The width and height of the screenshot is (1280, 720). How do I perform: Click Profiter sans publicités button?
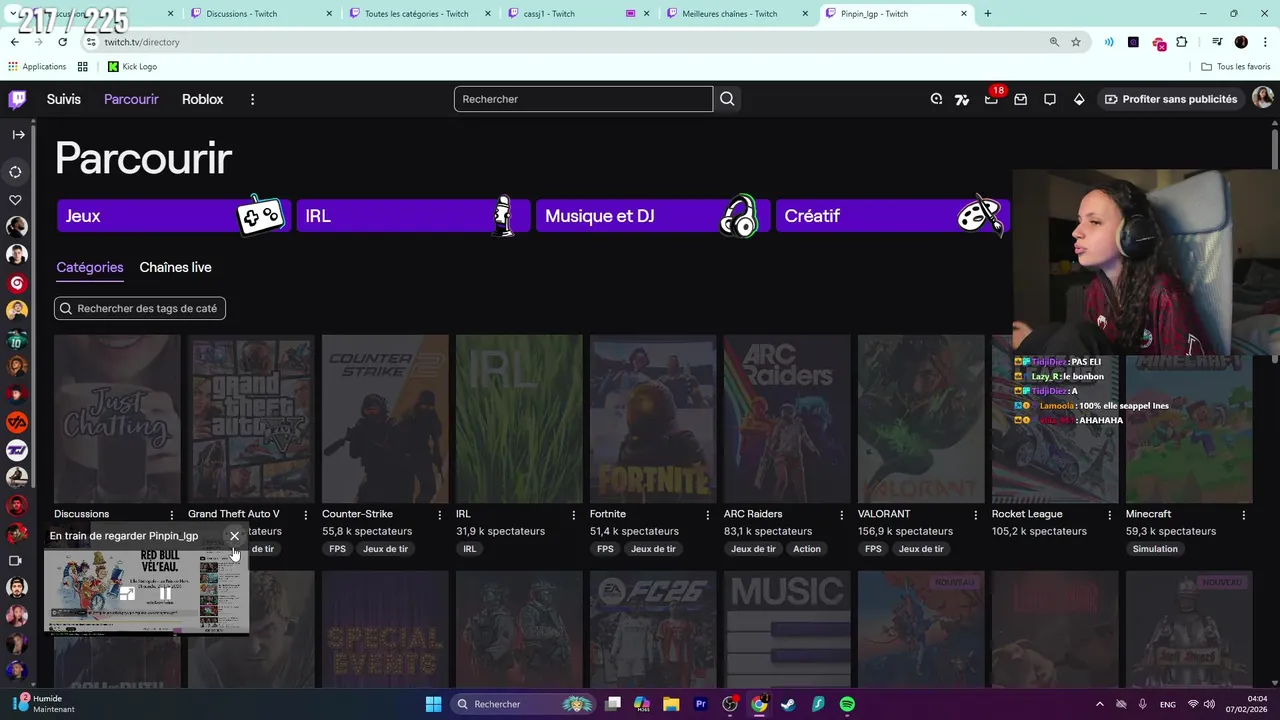click(1171, 99)
